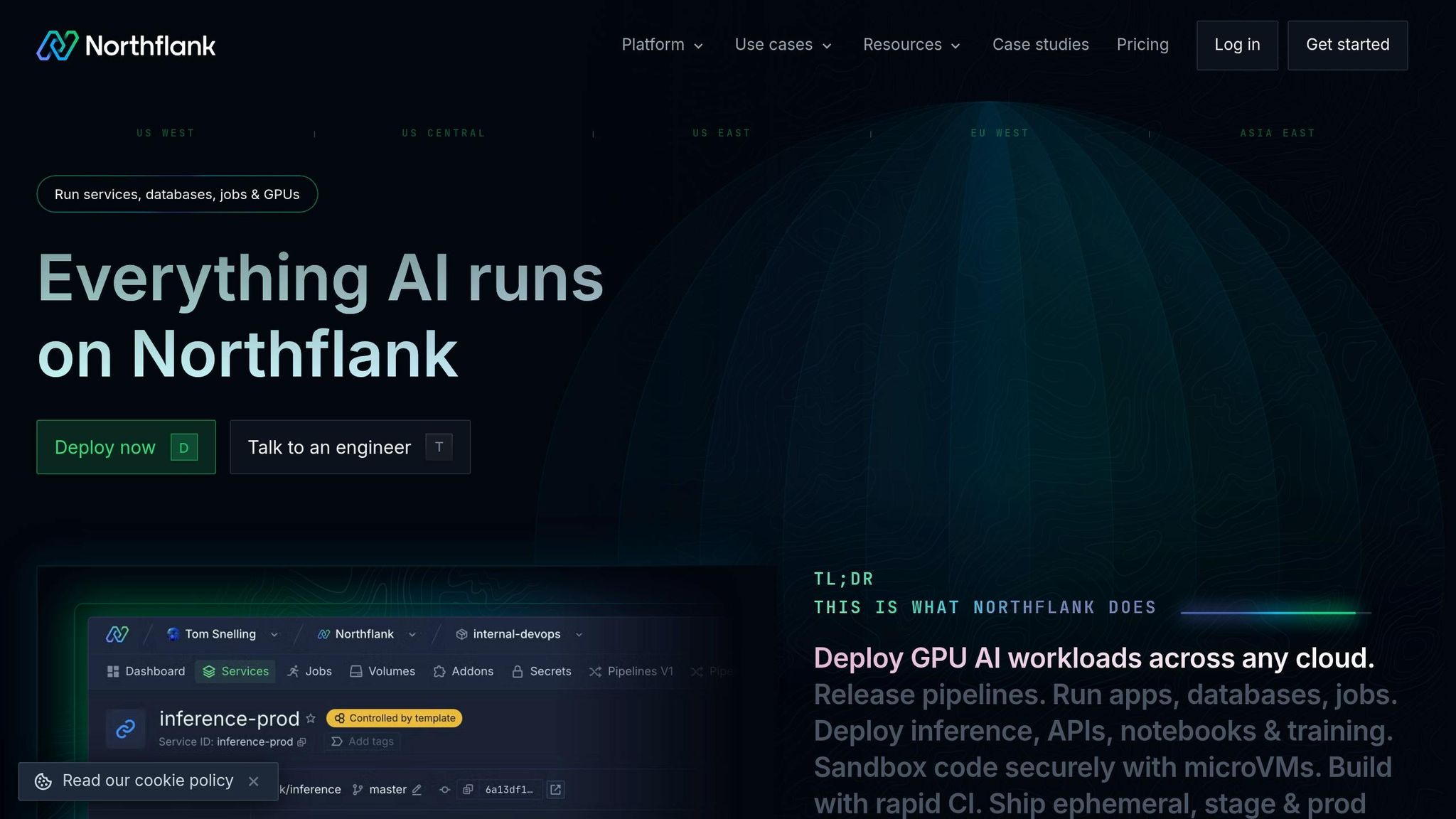Click the Northflank team icon in breadcrumb

323,634
